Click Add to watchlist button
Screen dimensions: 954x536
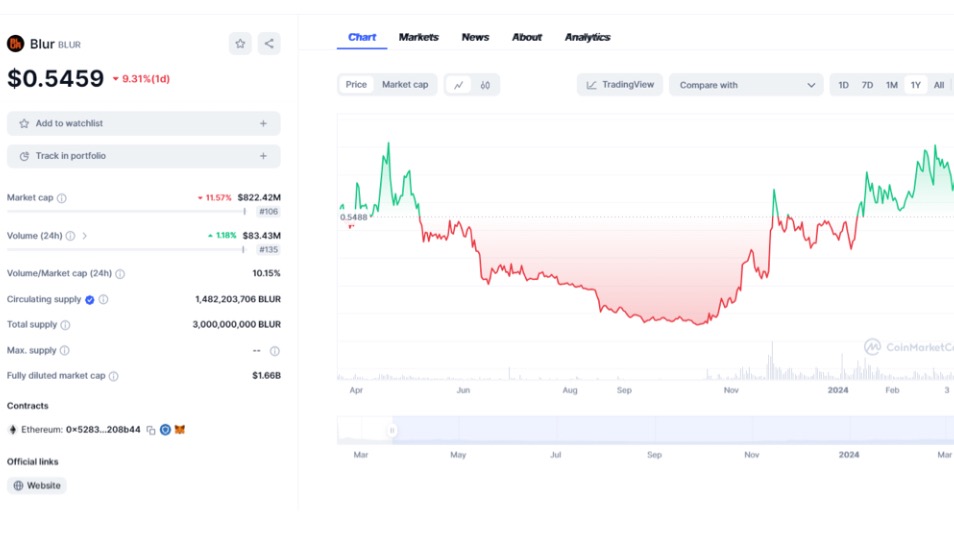(x=144, y=124)
